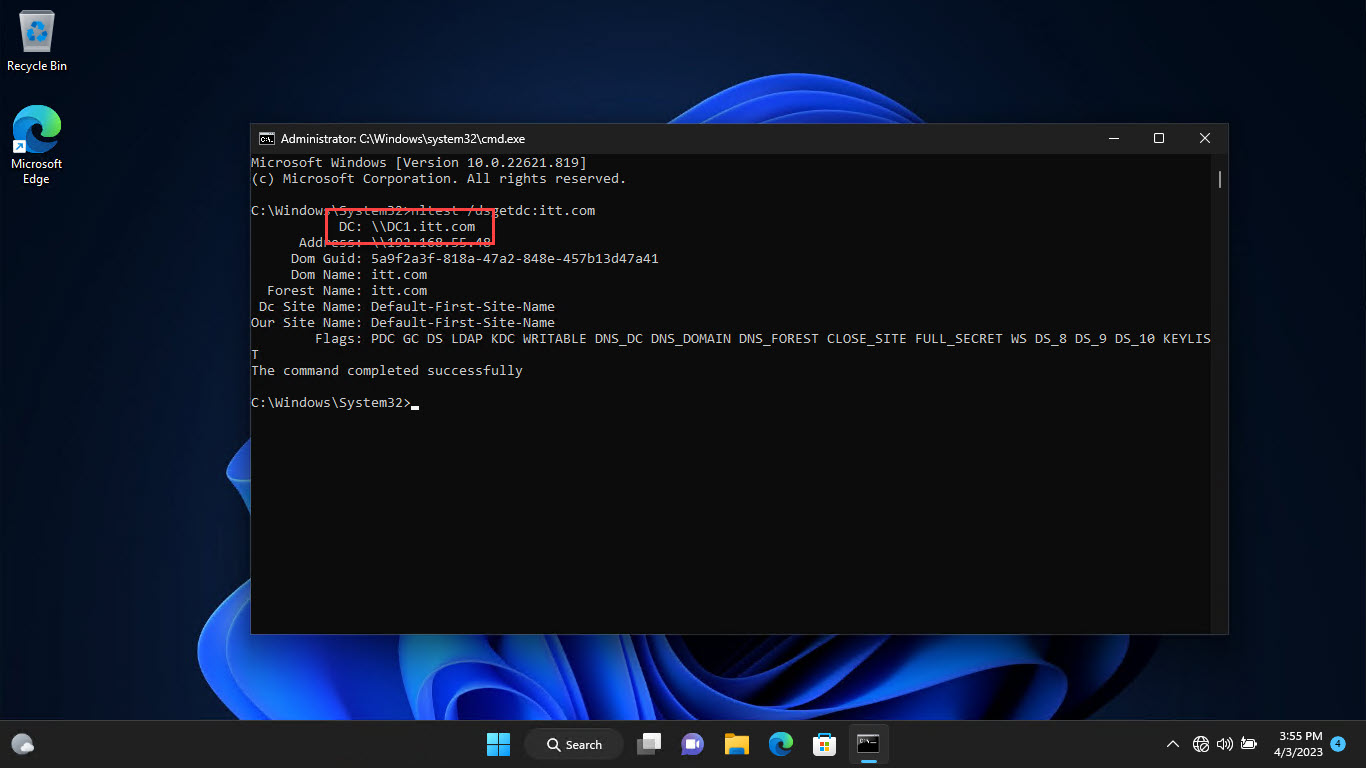Open the command prompt system menu icon
Screen dimensions: 1366x768
(266, 138)
